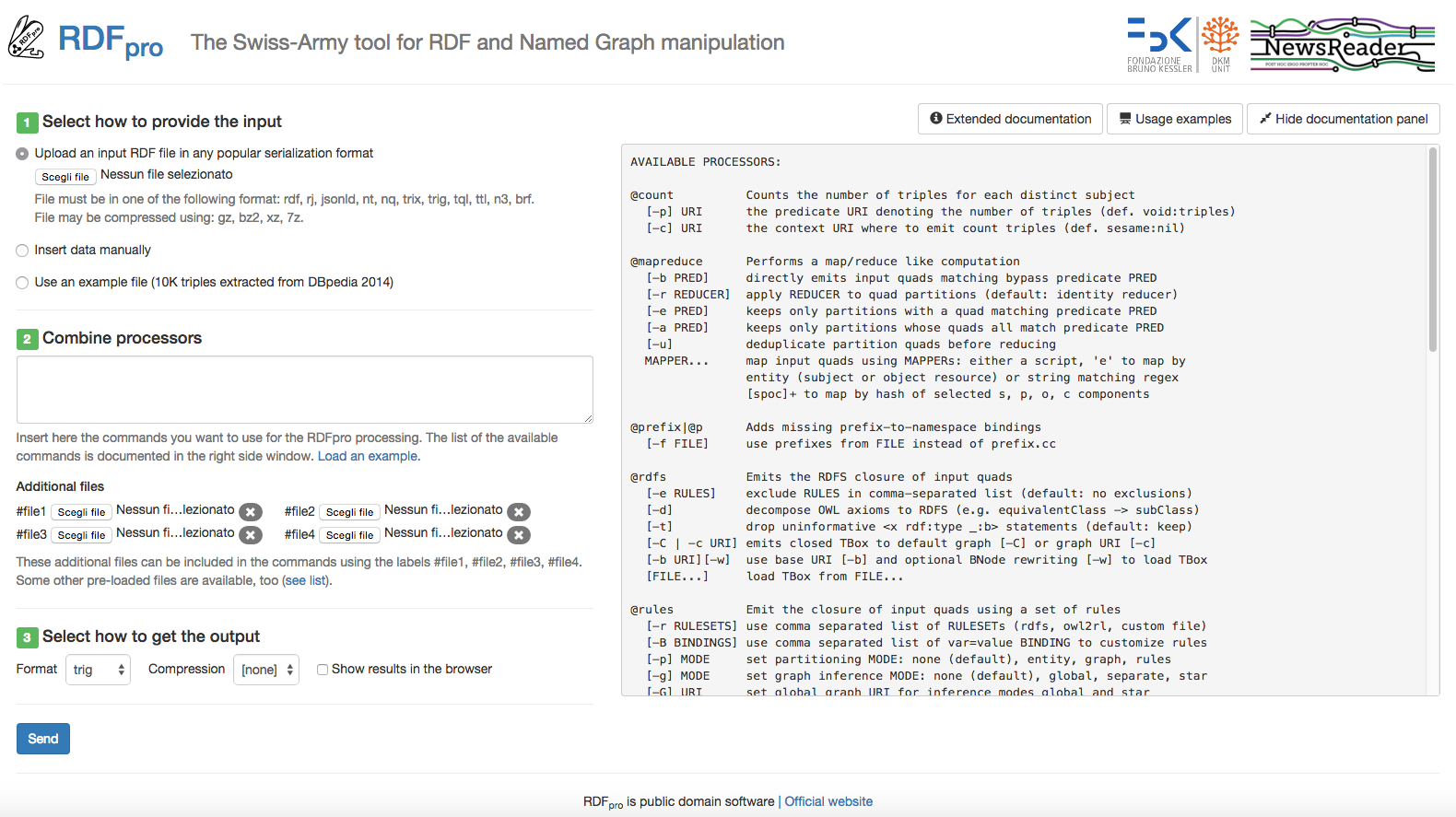Choose a file for #file2
This screenshot has width=1456, height=817.
click(349, 512)
